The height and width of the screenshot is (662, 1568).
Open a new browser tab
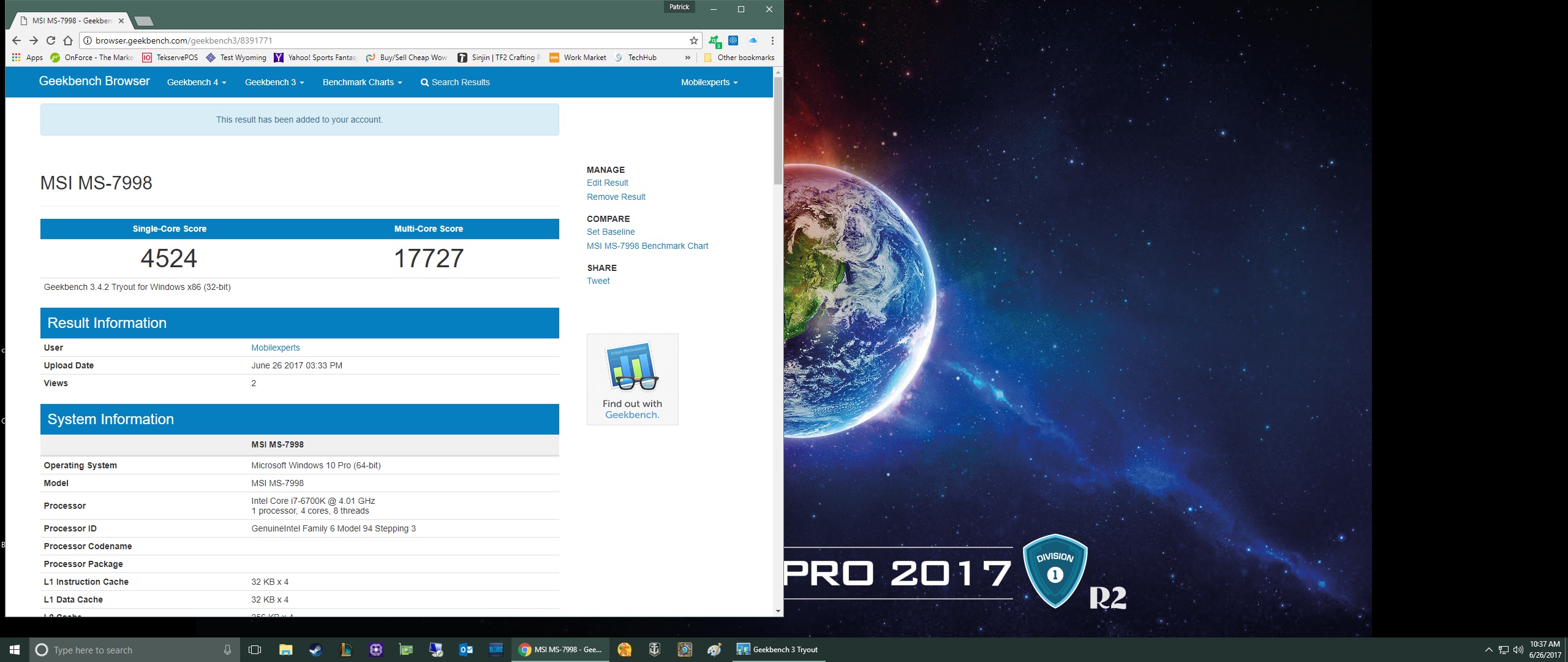click(x=144, y=21)
